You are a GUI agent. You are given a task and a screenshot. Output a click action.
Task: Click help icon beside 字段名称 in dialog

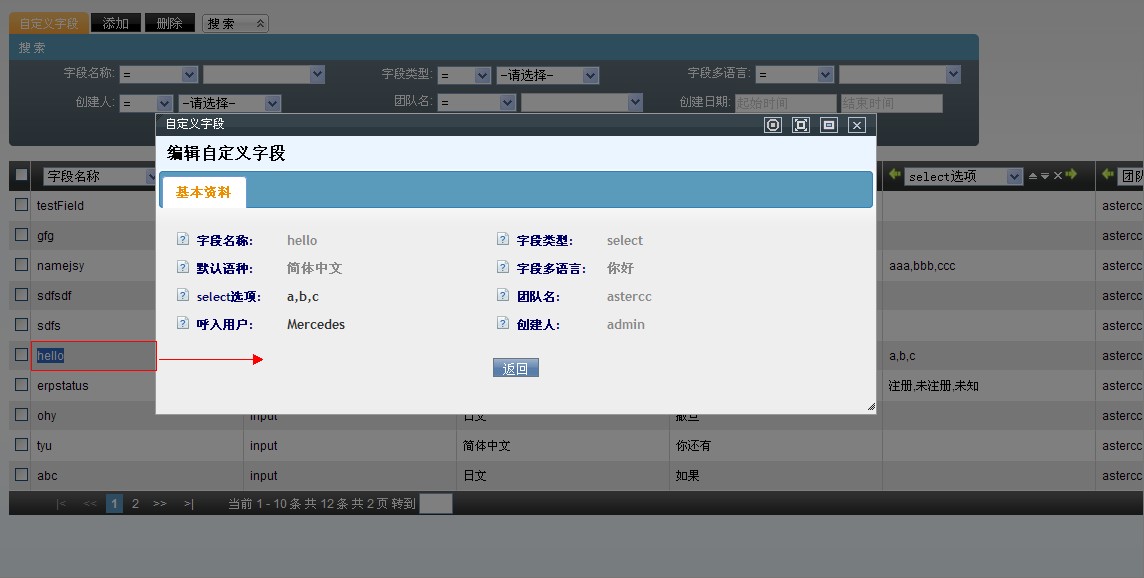[x=182, y=240]
